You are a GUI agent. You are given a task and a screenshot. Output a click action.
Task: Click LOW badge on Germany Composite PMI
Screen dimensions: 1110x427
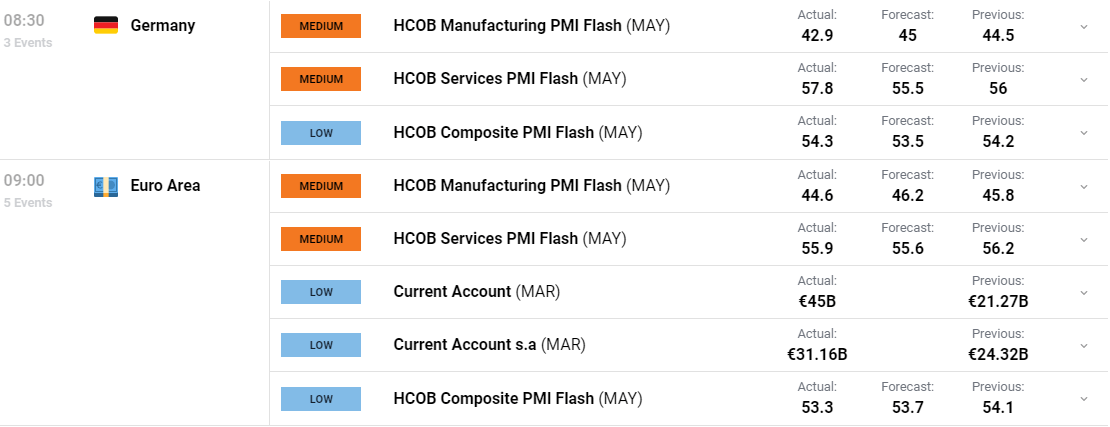321,132
